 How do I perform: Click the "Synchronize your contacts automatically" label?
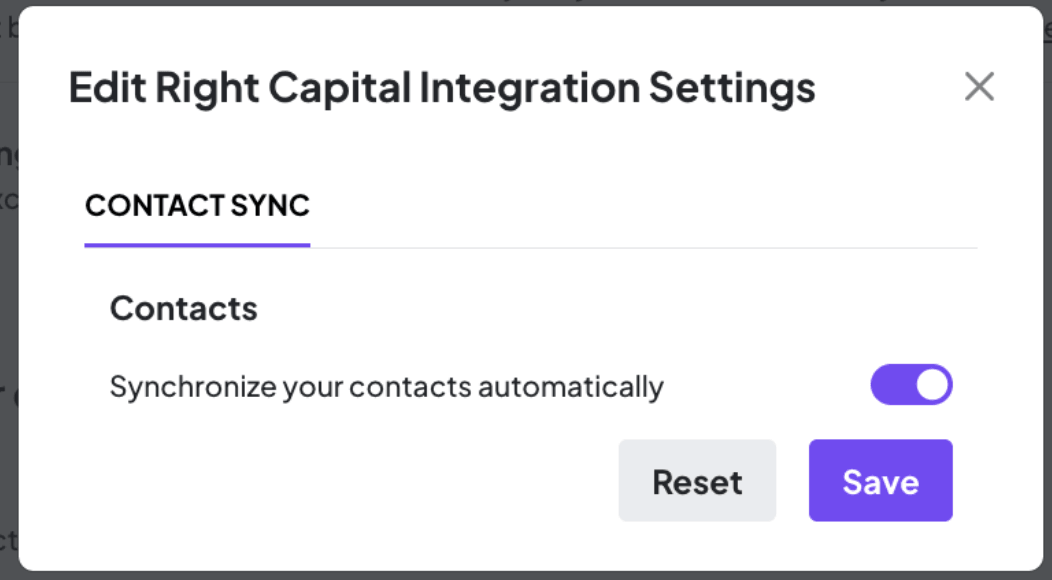pos(386,386)
